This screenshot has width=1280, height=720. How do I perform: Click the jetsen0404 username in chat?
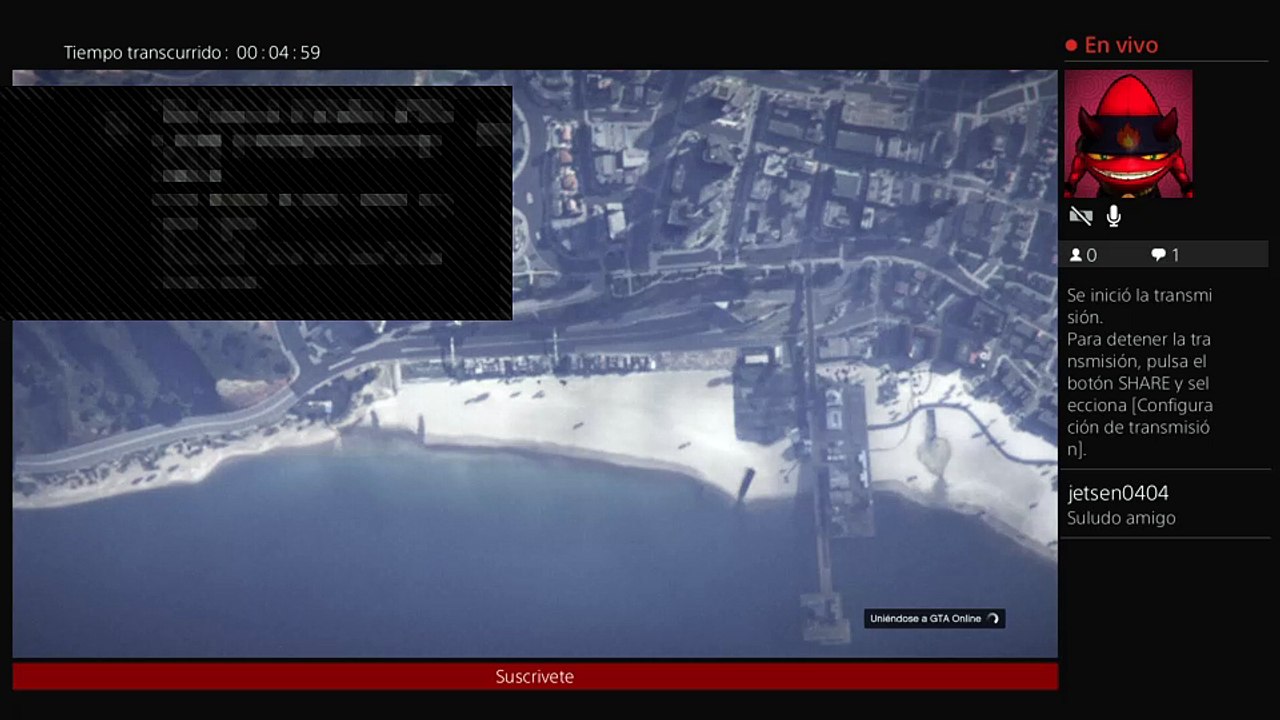[1118, 493]
